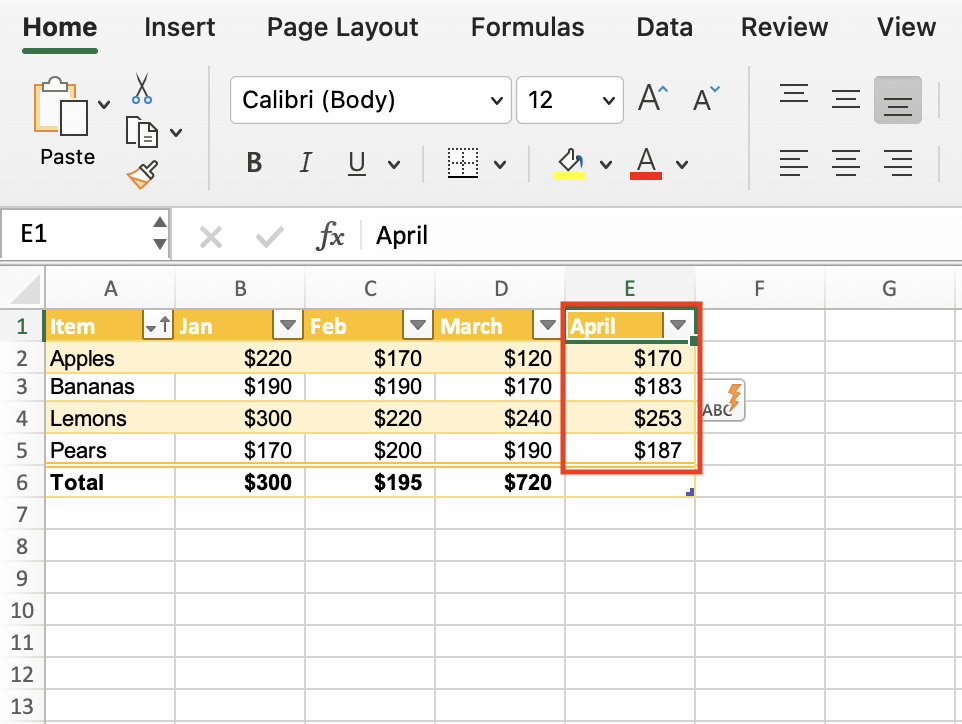This screenshot has height=724, width=962.
Task: Select the $187 April cell
Action: click(x=630, y=450)
